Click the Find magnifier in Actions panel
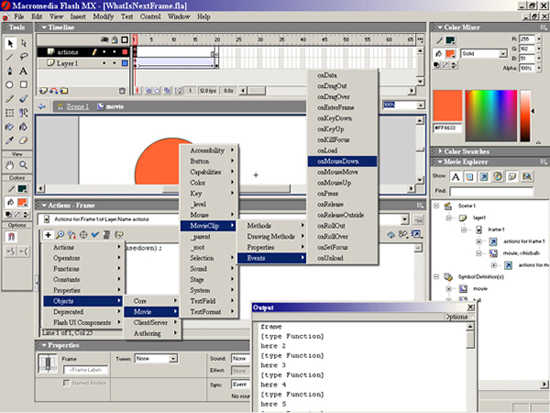 pyautogui.click(x=60, y=235)
